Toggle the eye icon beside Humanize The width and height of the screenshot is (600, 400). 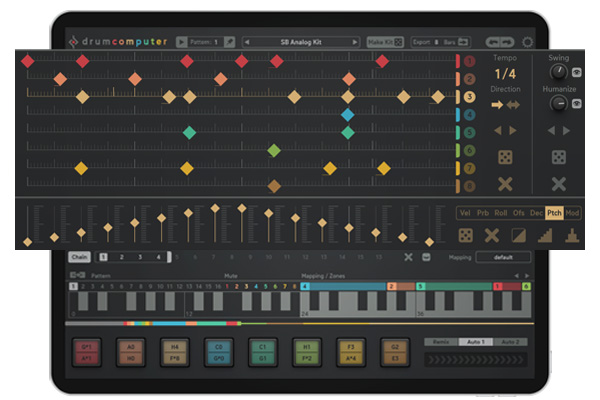click(x=577, y=104)
